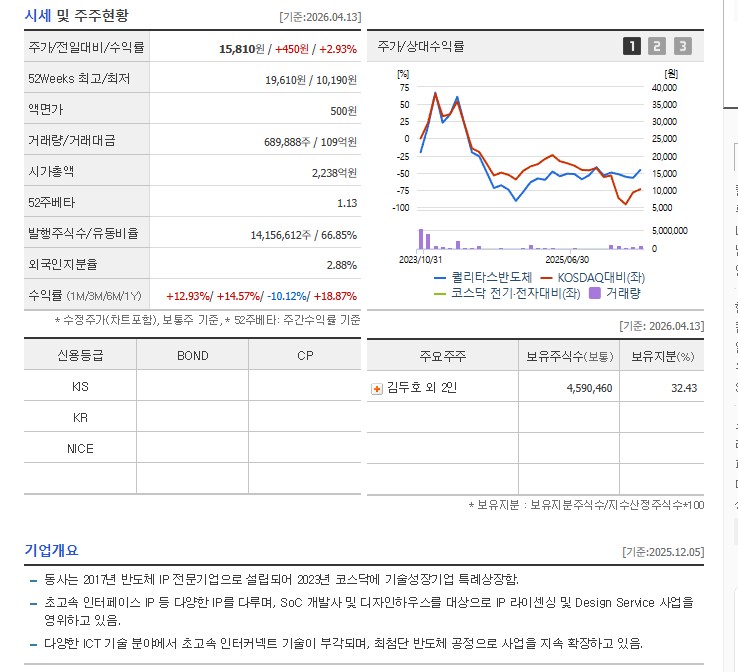Switch chart to view 3 button
The image size is (738, 672).
[682, 46]
